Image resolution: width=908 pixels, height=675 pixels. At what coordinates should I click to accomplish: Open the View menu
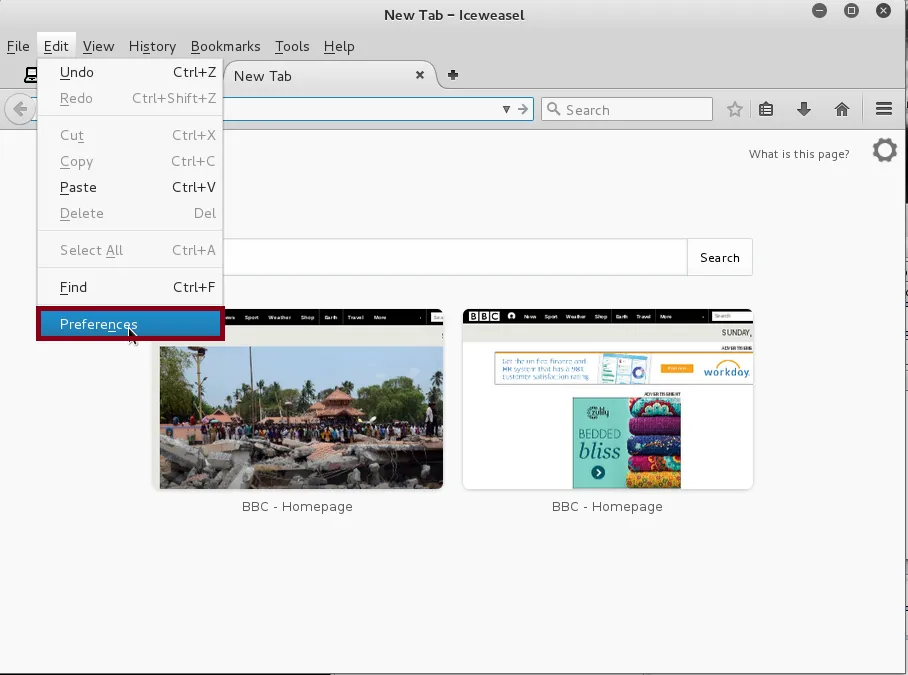(x=98, y=46)
